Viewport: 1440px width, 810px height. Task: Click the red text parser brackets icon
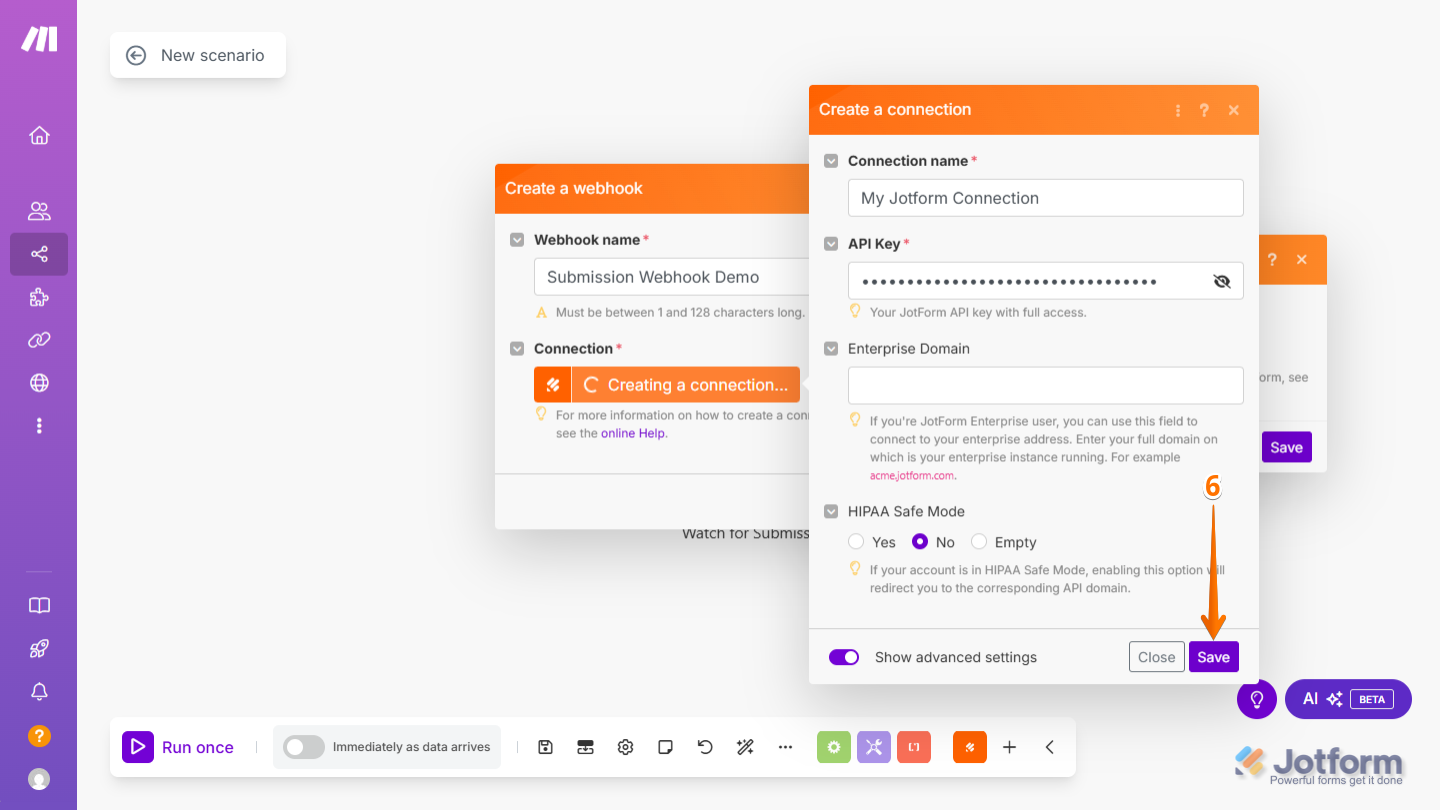tap(914, 747)
